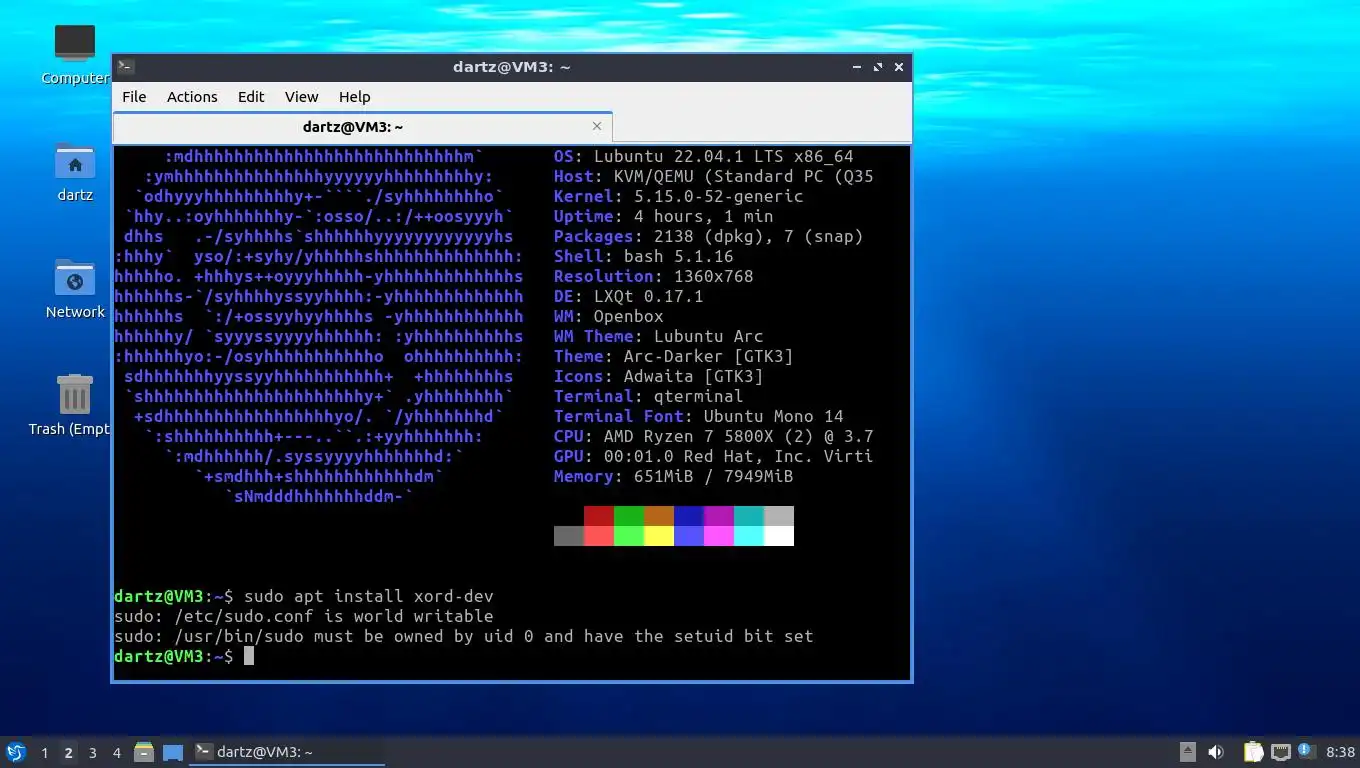
Task: Click the 'sudo apt install xord-dev' command text
Action: [369, 596]
